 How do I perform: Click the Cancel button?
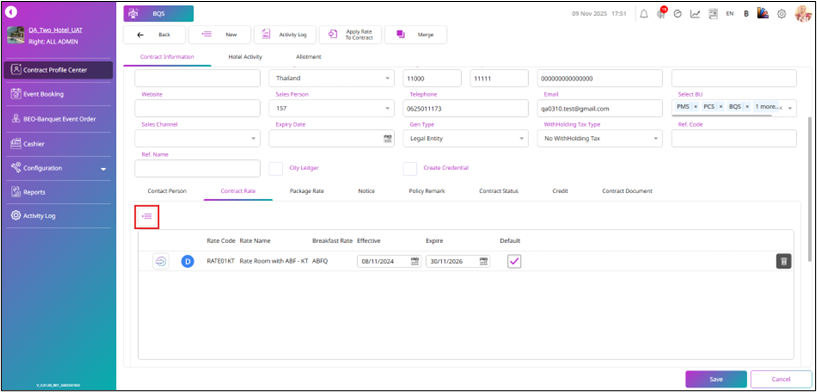pos(781,379)
